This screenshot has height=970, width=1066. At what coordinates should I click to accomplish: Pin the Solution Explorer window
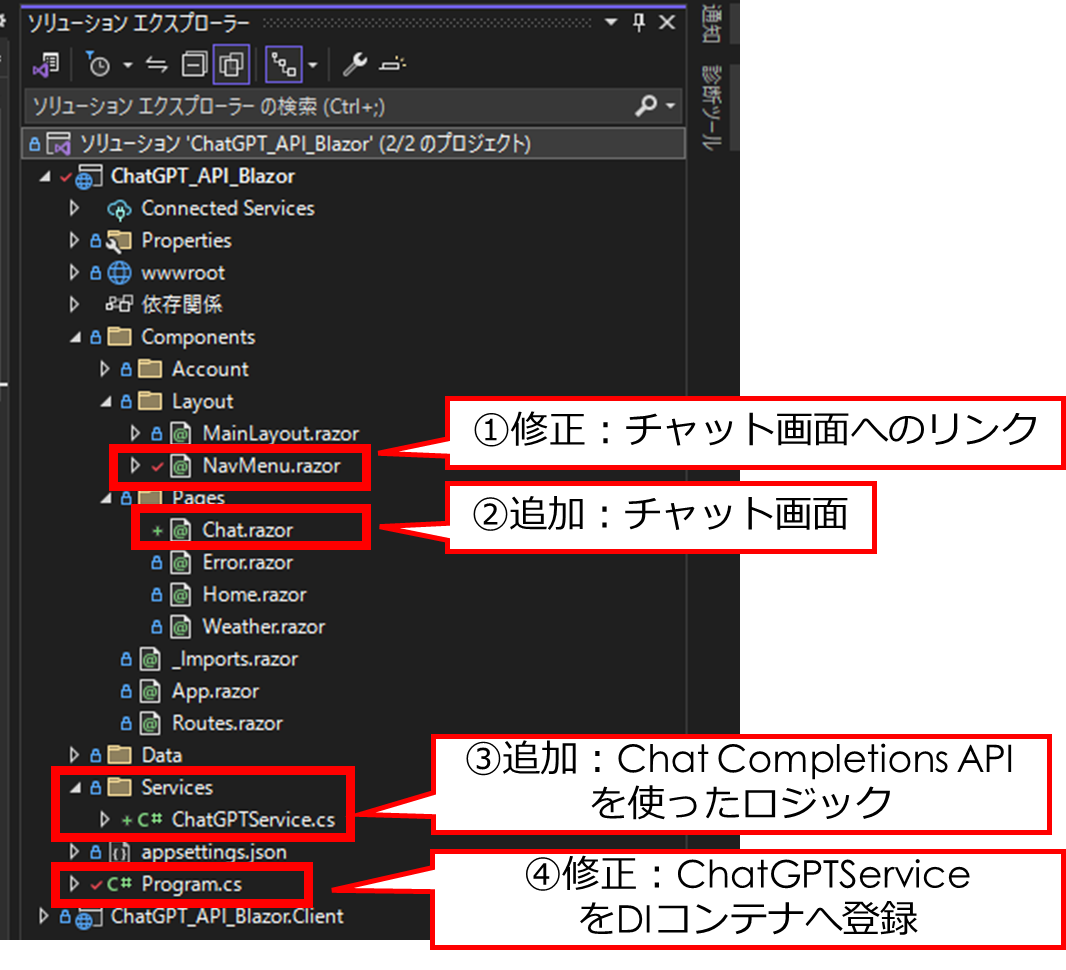[x=638, y=21]
